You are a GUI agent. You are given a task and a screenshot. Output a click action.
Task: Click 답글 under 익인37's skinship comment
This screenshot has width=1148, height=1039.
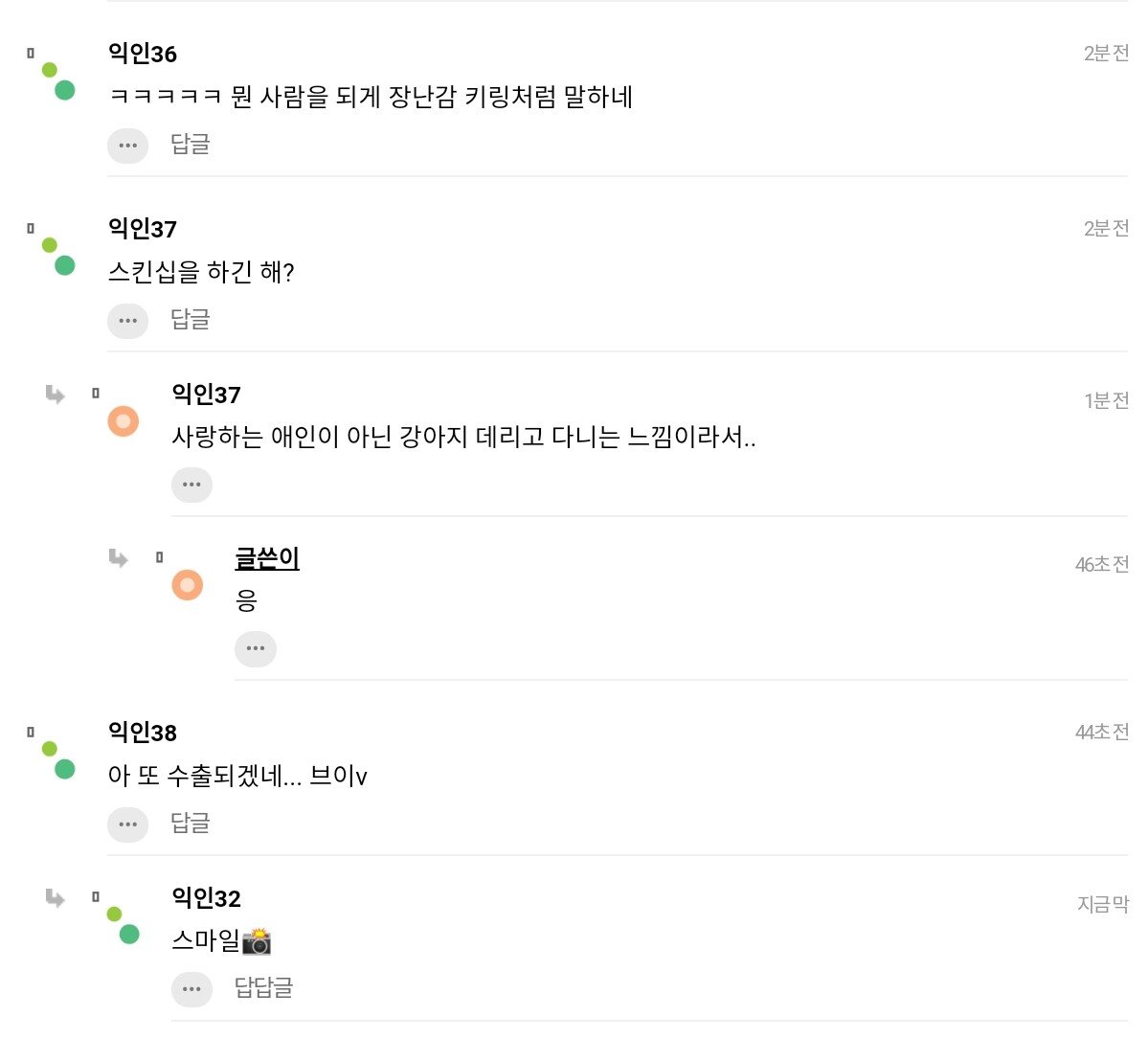[190, 319]
